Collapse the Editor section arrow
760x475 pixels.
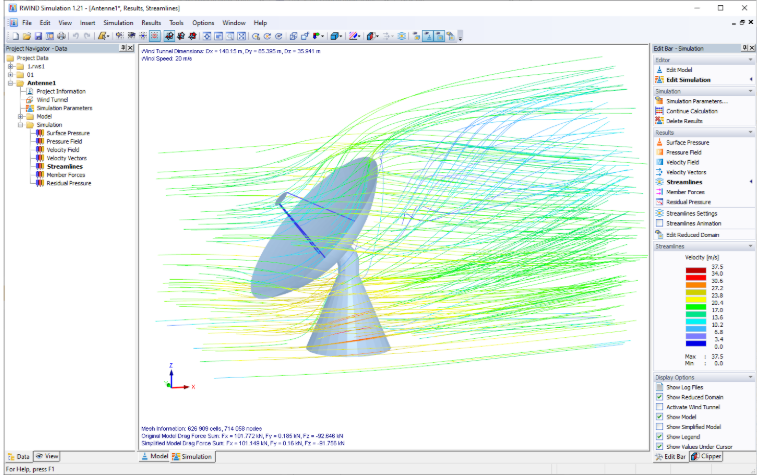(751, 60)
